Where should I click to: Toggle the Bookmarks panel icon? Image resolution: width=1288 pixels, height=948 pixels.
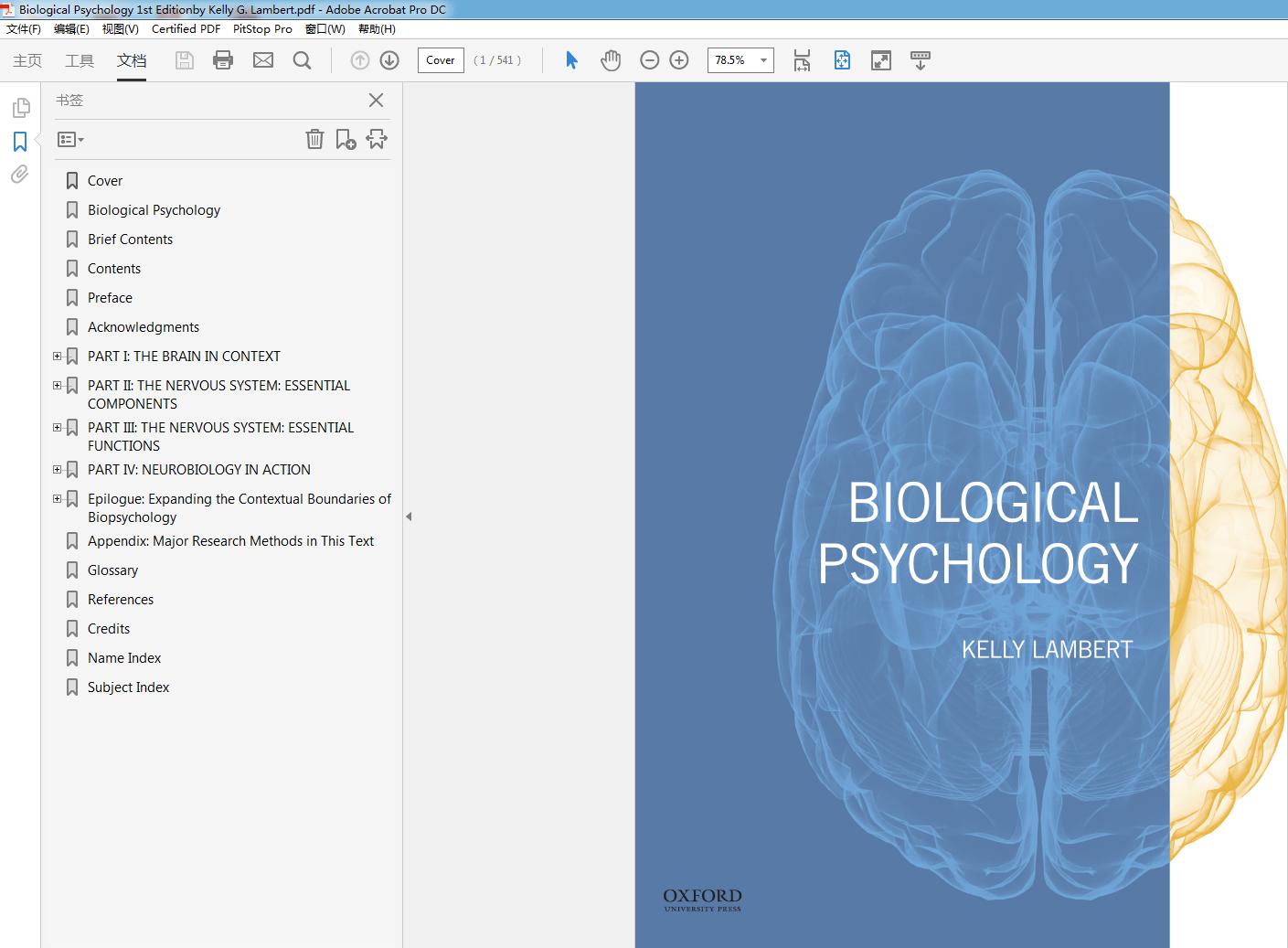[x=20, y=142]
